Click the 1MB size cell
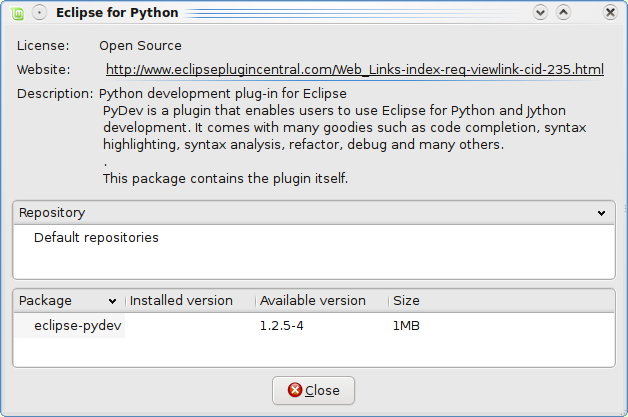Screen dimensions: 628x417 pyautogui.click(x=406, y=325)
